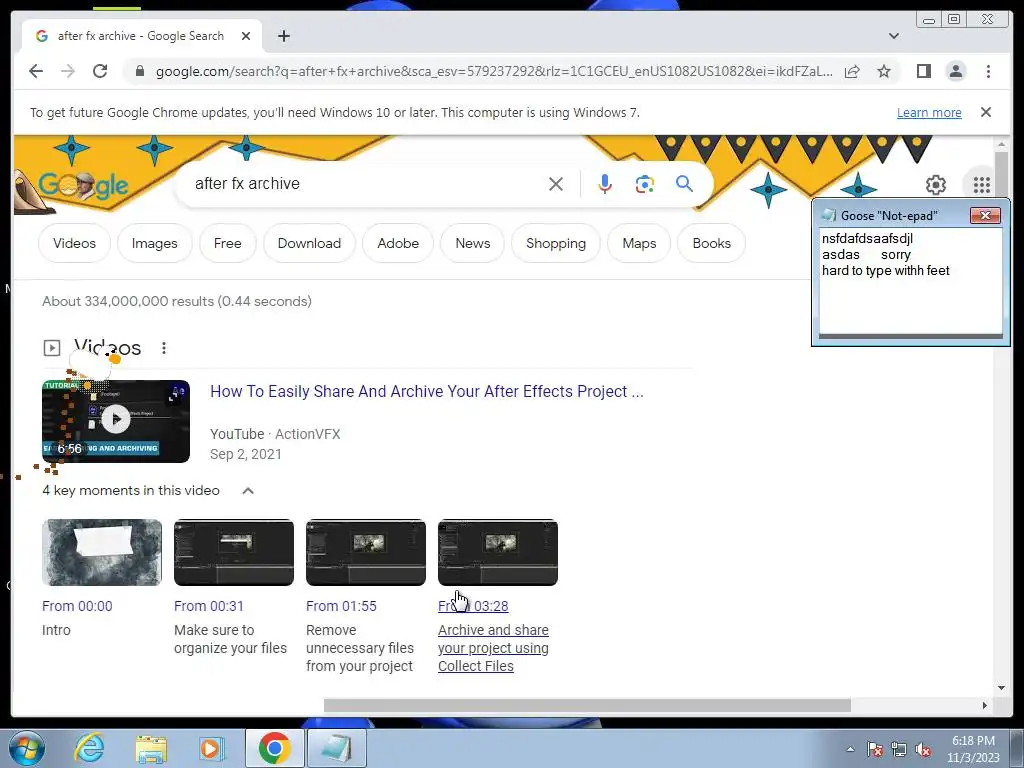Bookmark this tab with star icon
The width and height of the screenshot is (1024, 768).
[x=884, y=71]
